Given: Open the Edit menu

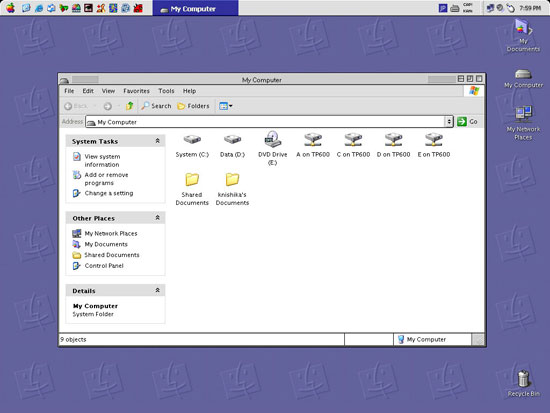Looking at the screenshot, I should 88,91.
